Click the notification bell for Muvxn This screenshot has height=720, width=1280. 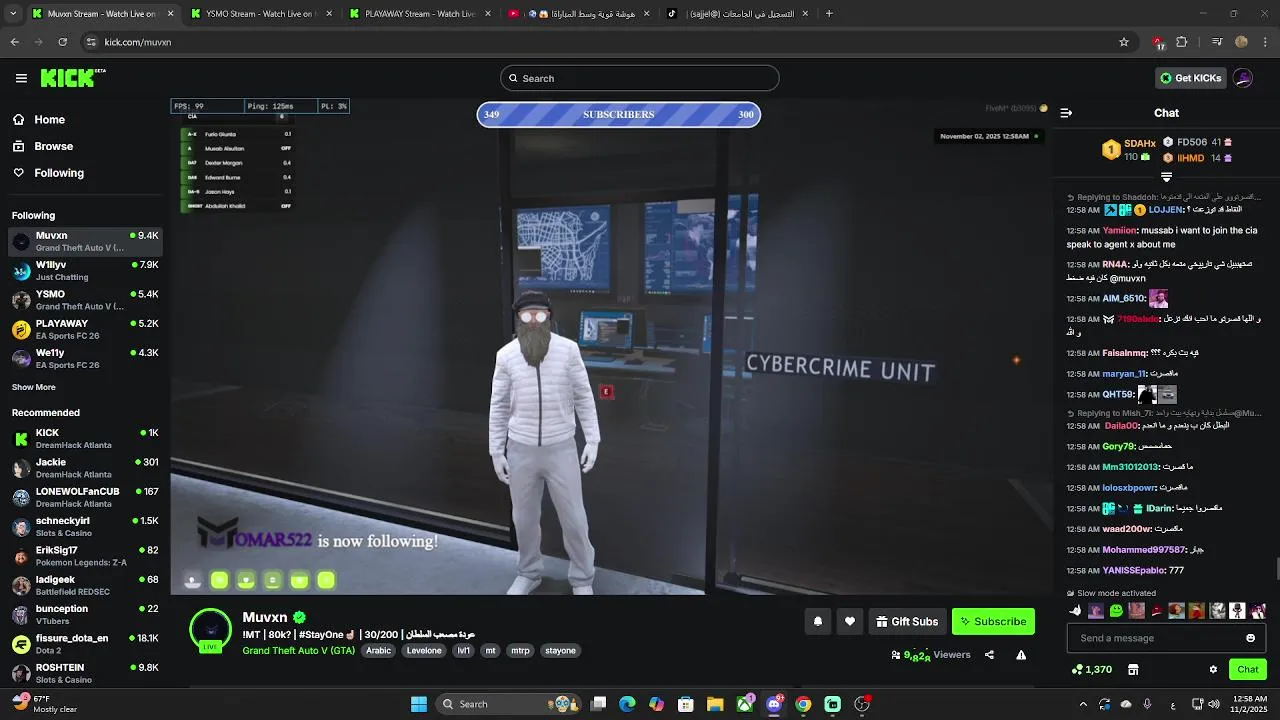(x=818, y=622)
